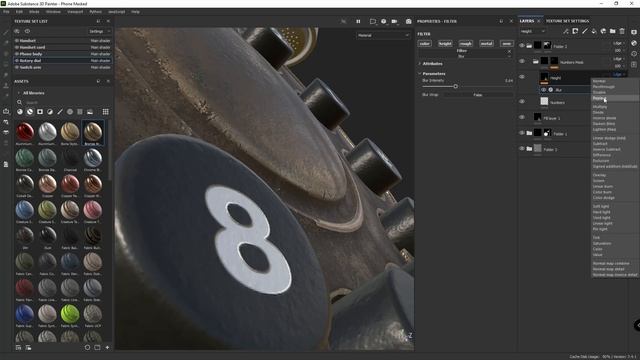
Task: Open the Folder 2 blend mode dropdown
Action: (x=618, y=43)
